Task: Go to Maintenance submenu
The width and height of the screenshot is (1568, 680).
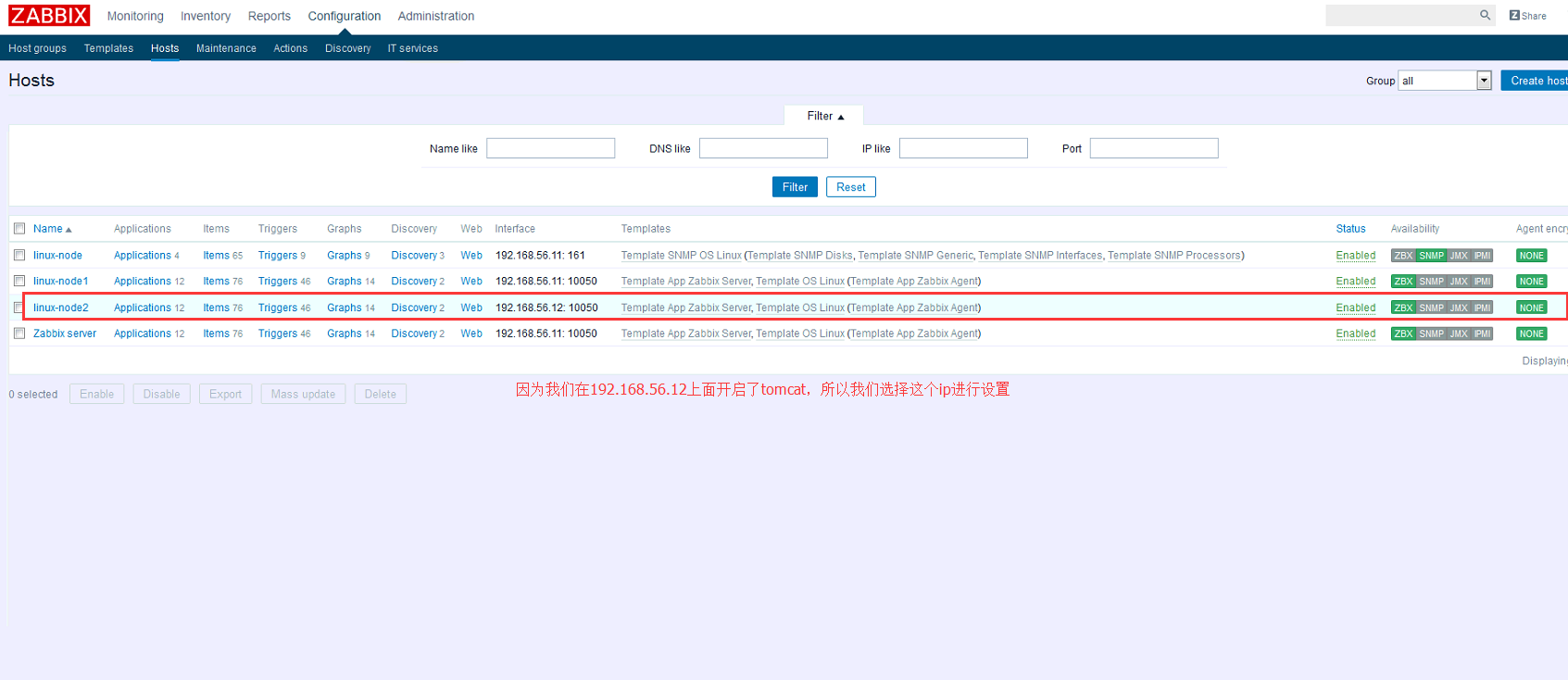Action: [226, 48]
